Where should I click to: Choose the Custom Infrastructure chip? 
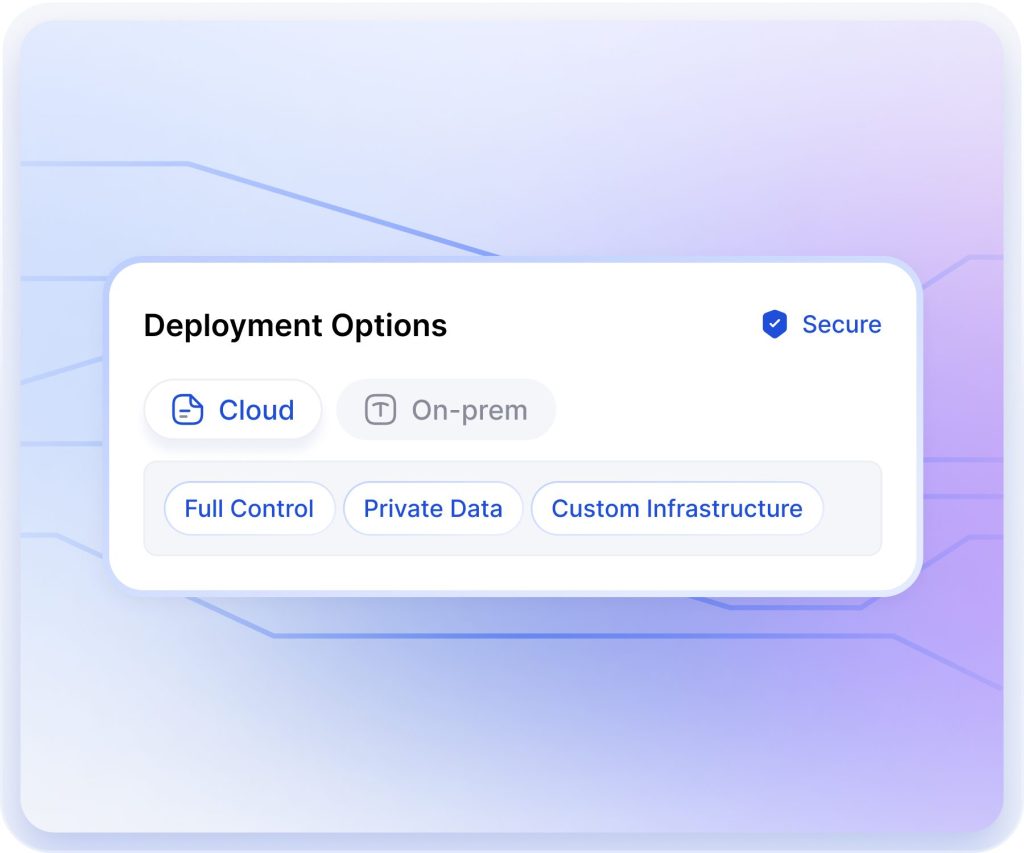677,508
